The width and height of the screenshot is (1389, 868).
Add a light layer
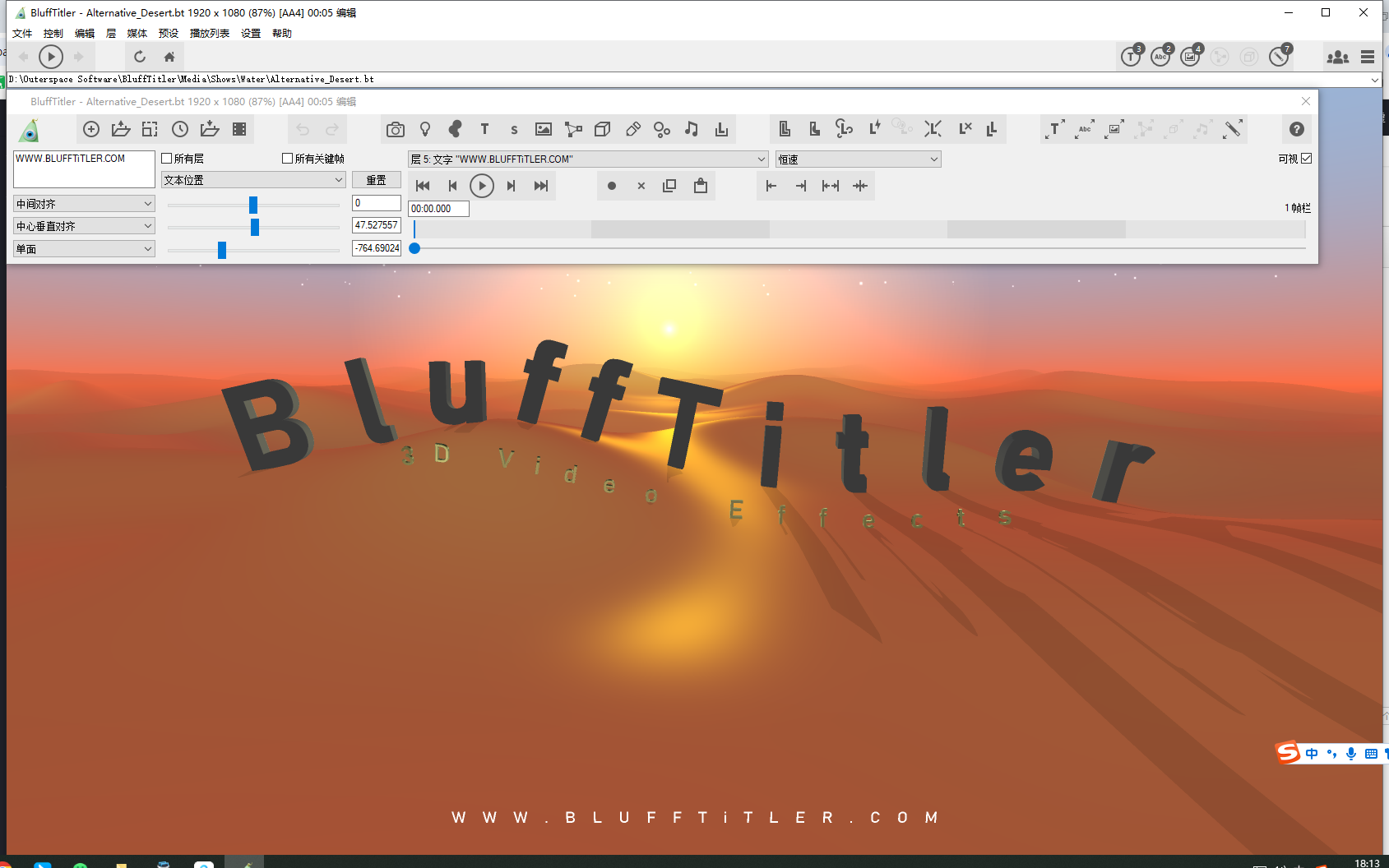pyautogui.click(x=425, y=129)
